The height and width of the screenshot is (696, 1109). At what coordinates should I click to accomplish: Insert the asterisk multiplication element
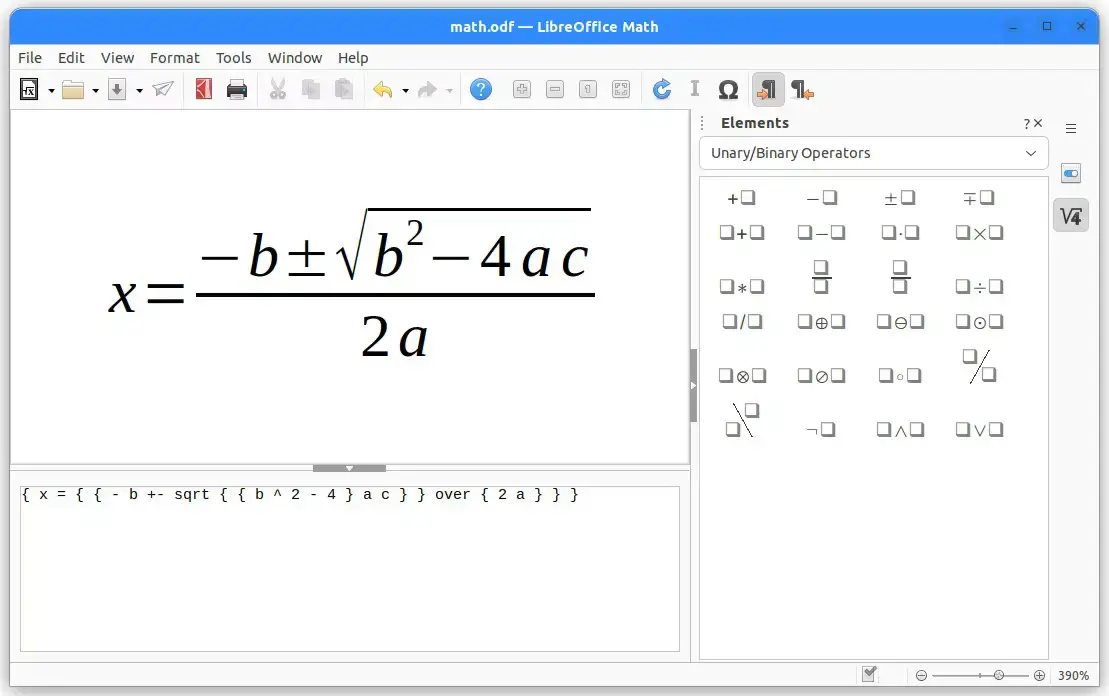click(741, 286)
